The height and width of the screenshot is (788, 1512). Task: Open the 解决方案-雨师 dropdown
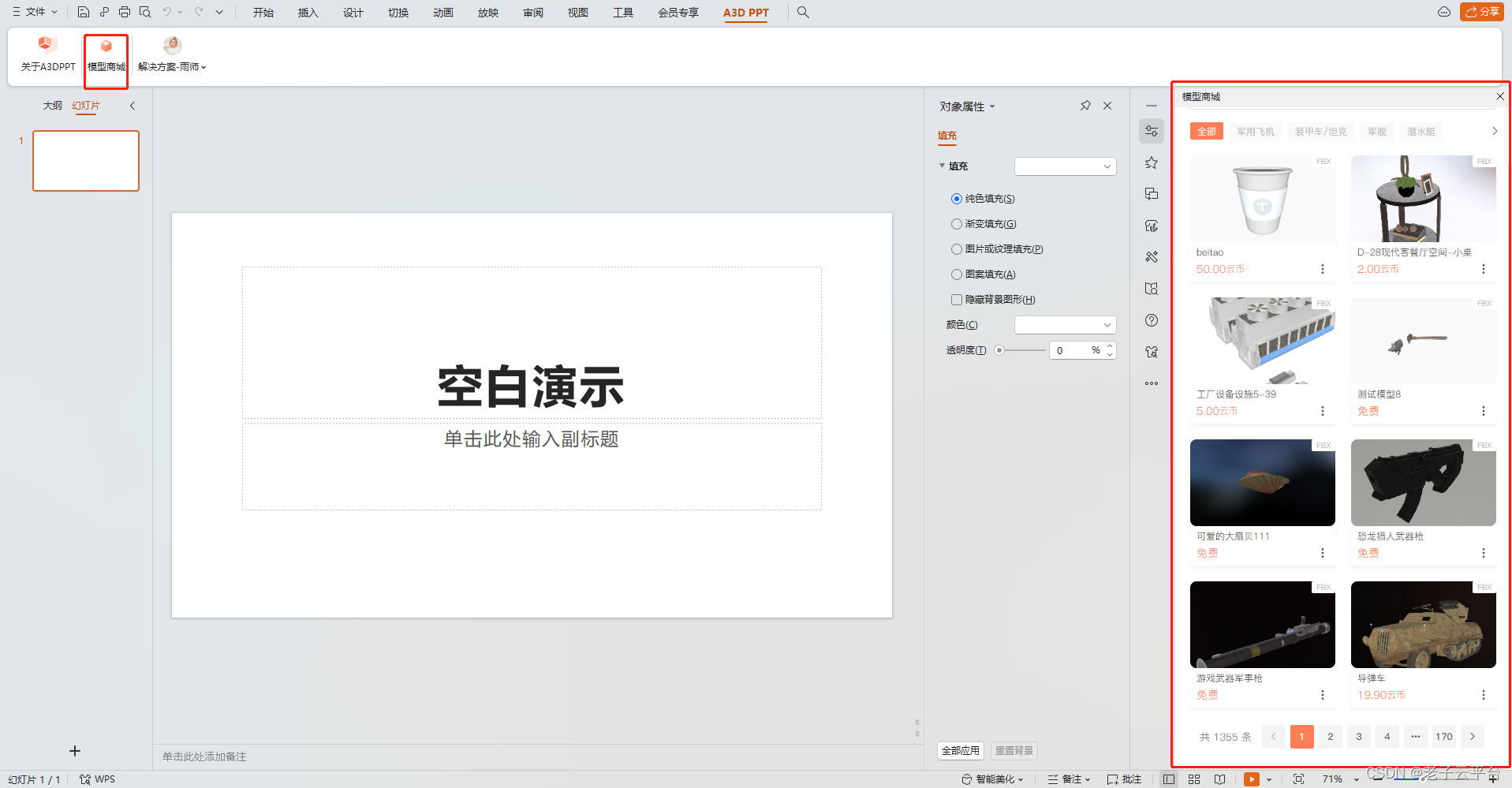(x=172, y=55)
